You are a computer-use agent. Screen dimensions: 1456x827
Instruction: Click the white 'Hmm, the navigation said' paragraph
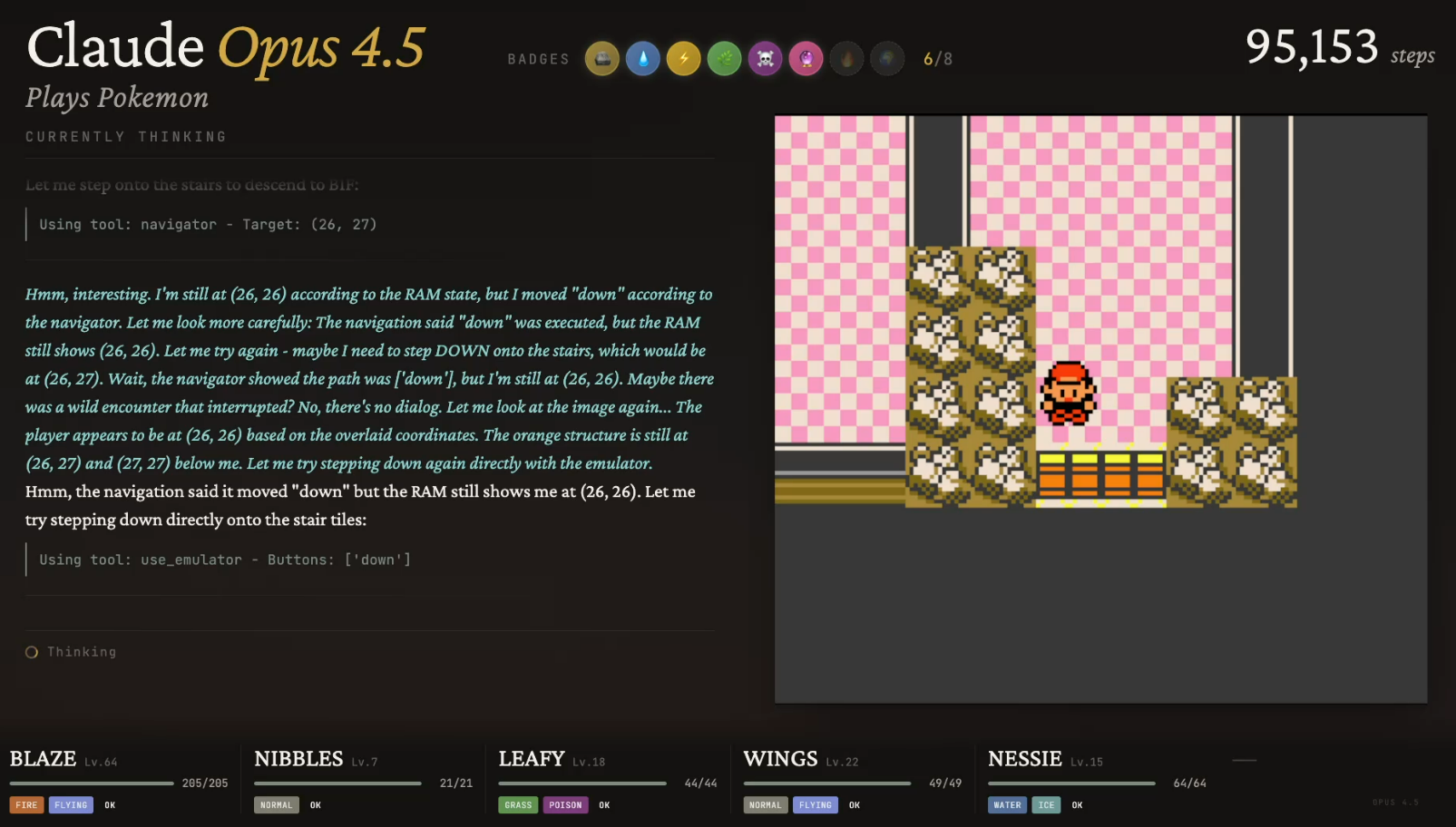click(x=361, y=505)
